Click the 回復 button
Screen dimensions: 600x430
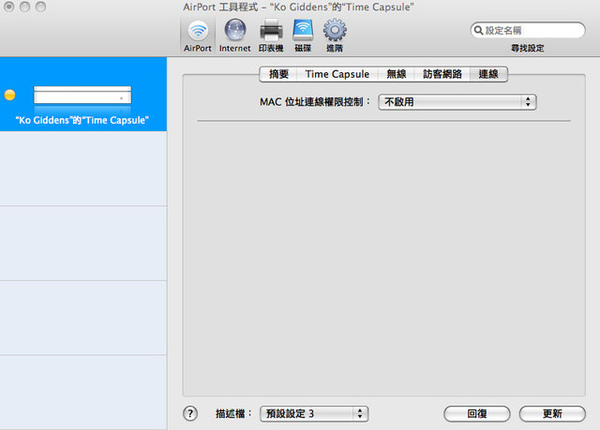pos(477,414)
